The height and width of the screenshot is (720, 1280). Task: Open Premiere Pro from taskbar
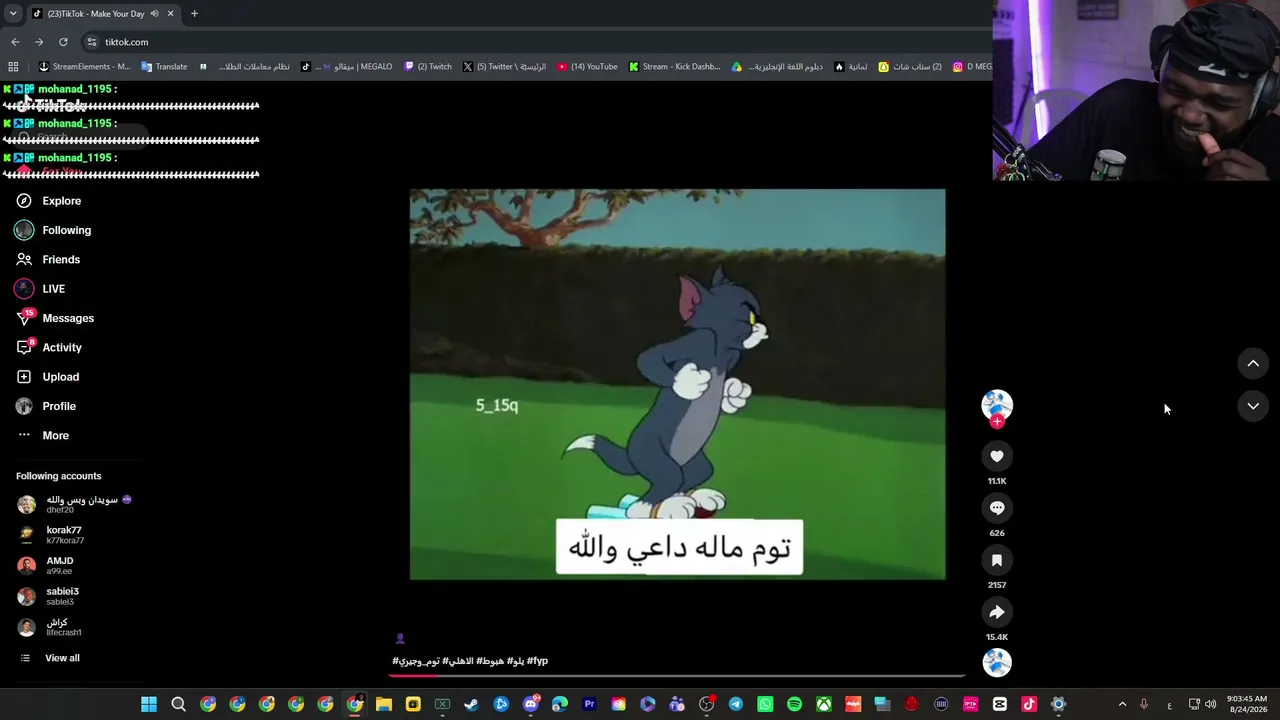click(x=589, y=704)
